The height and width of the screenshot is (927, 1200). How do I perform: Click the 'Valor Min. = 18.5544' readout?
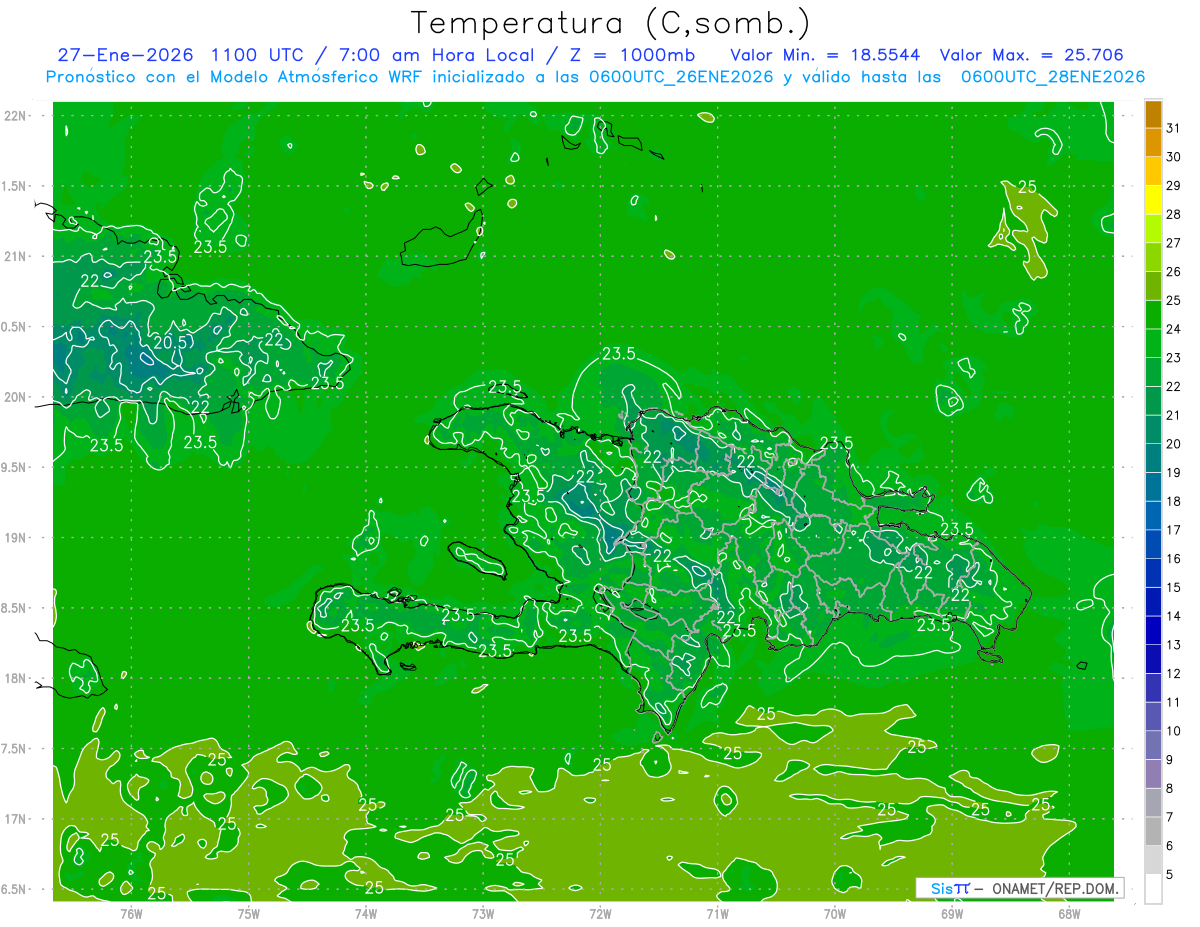pos(825,55)
